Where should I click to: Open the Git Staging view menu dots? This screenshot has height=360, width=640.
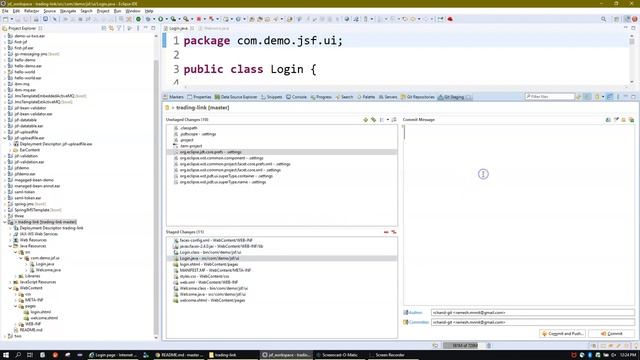(618, 97)
